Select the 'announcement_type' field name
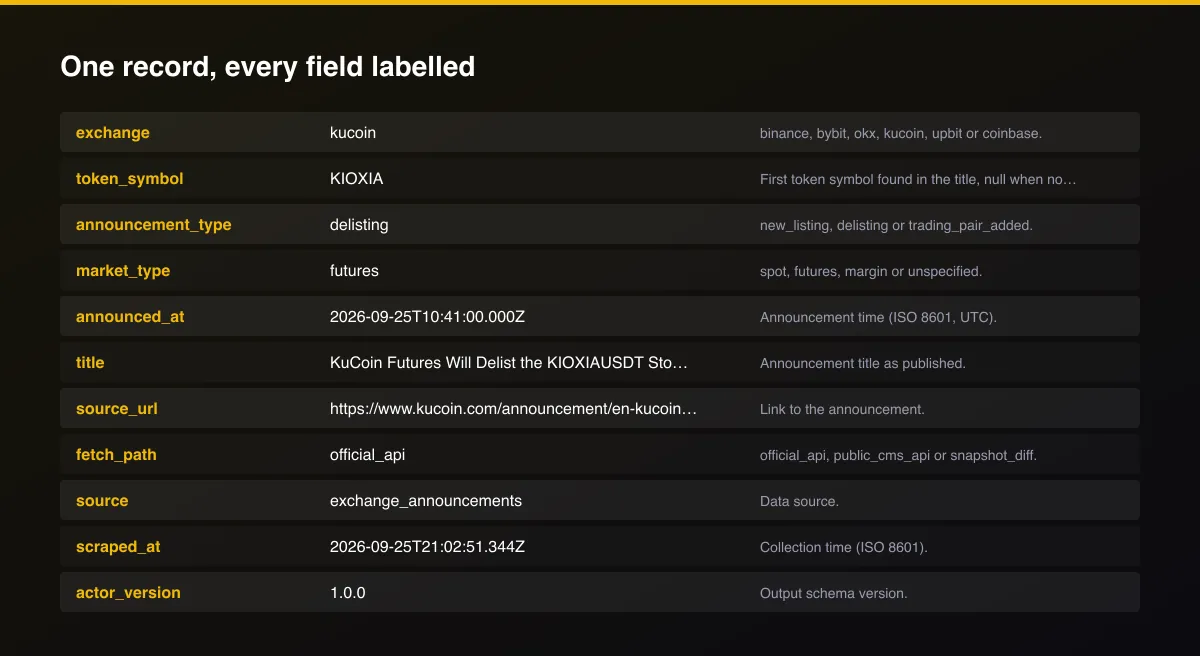The image size is (1200, 656). pyautogui.click(x=154, y=225)
